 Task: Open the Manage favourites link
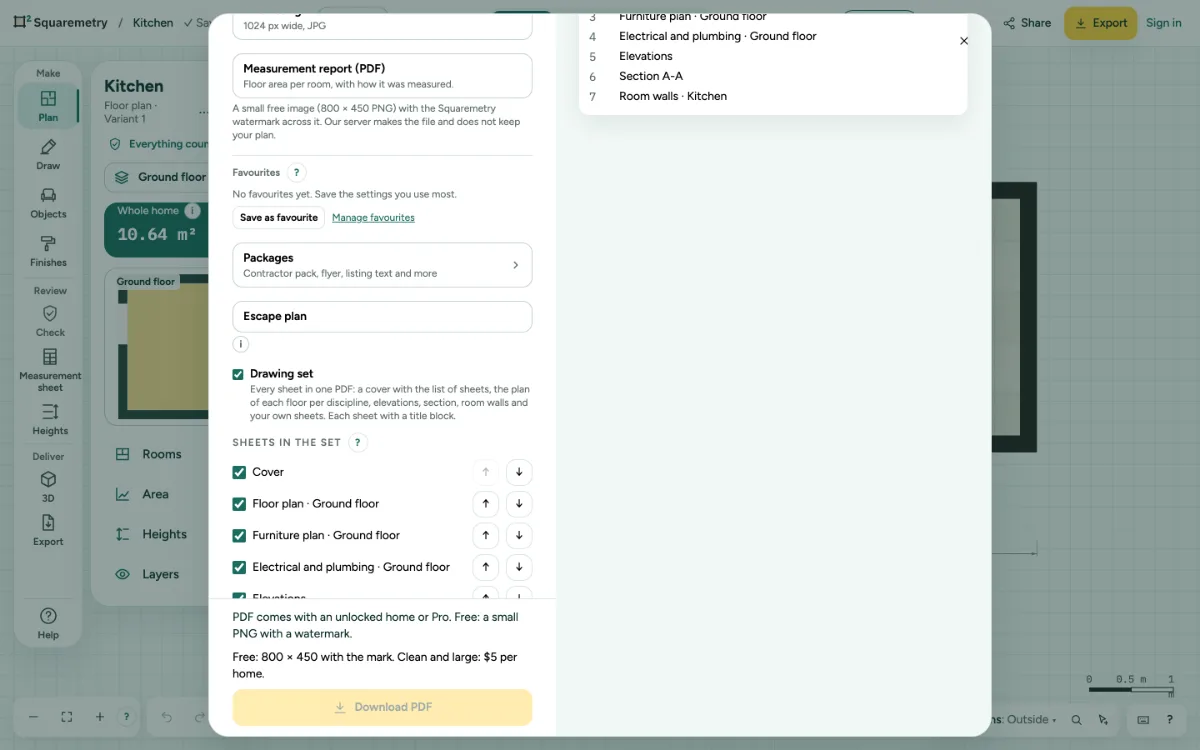pyautogui.click(x=373, y=217)
